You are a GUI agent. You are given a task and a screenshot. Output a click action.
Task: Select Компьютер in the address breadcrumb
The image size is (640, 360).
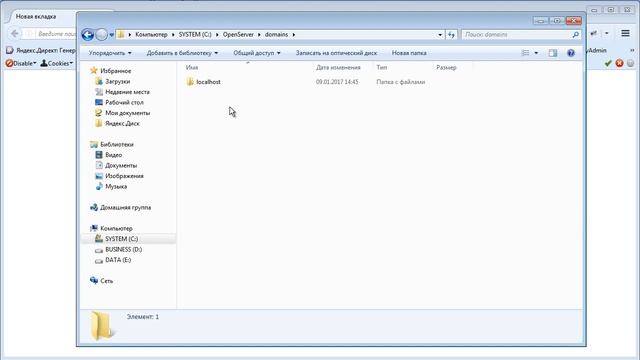tap(151, 35)
